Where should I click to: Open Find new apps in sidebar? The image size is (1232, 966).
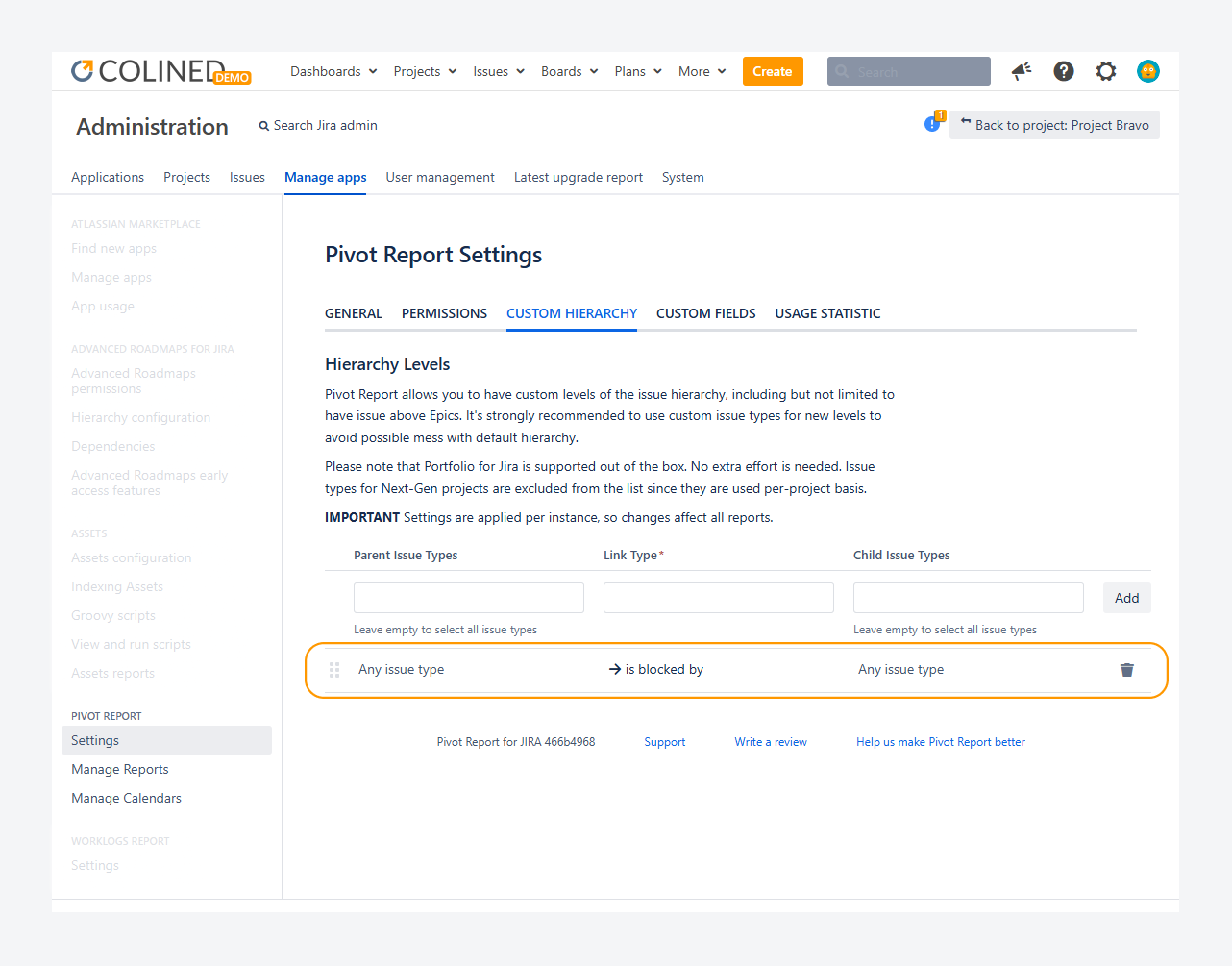[113, 248]
